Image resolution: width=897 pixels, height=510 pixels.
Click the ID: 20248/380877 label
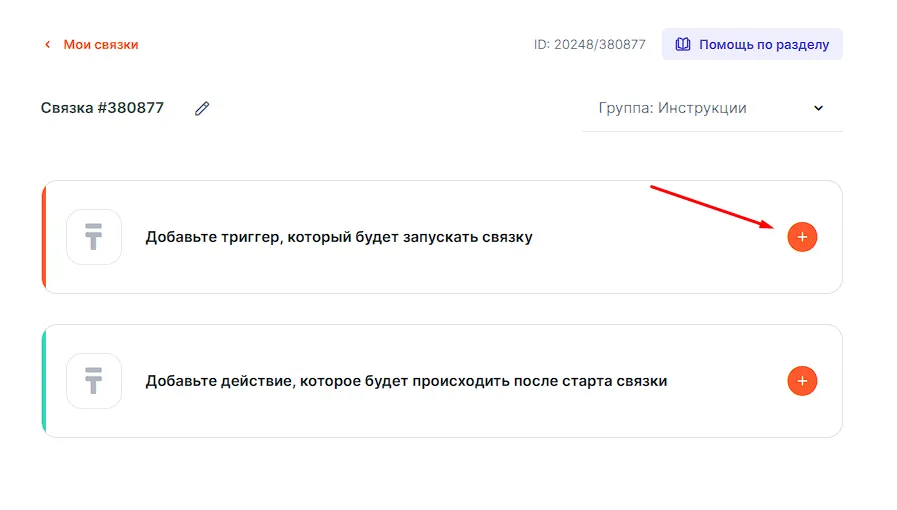589,44
